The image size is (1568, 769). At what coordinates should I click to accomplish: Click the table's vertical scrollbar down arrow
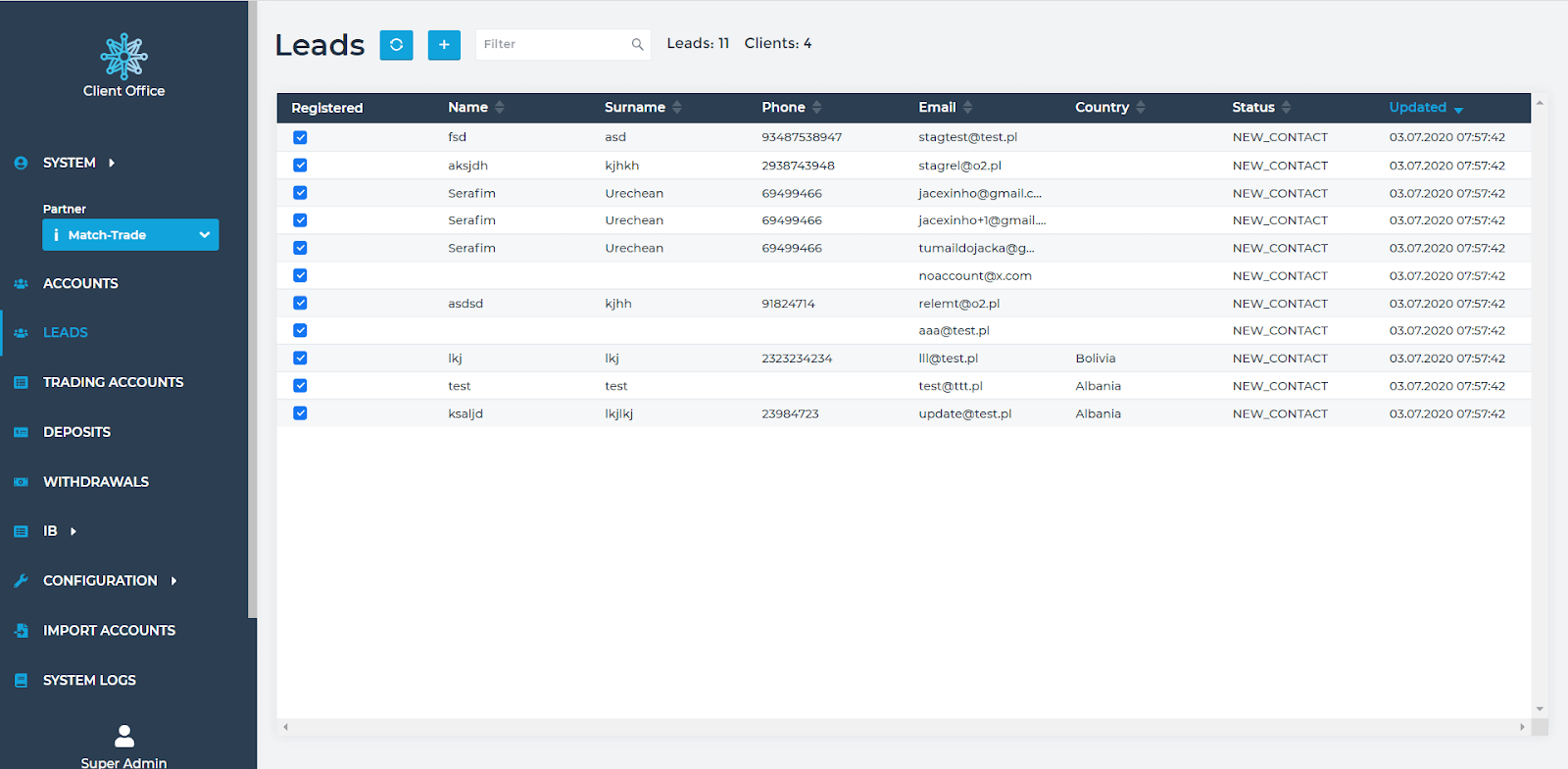tap(1540, 709)
